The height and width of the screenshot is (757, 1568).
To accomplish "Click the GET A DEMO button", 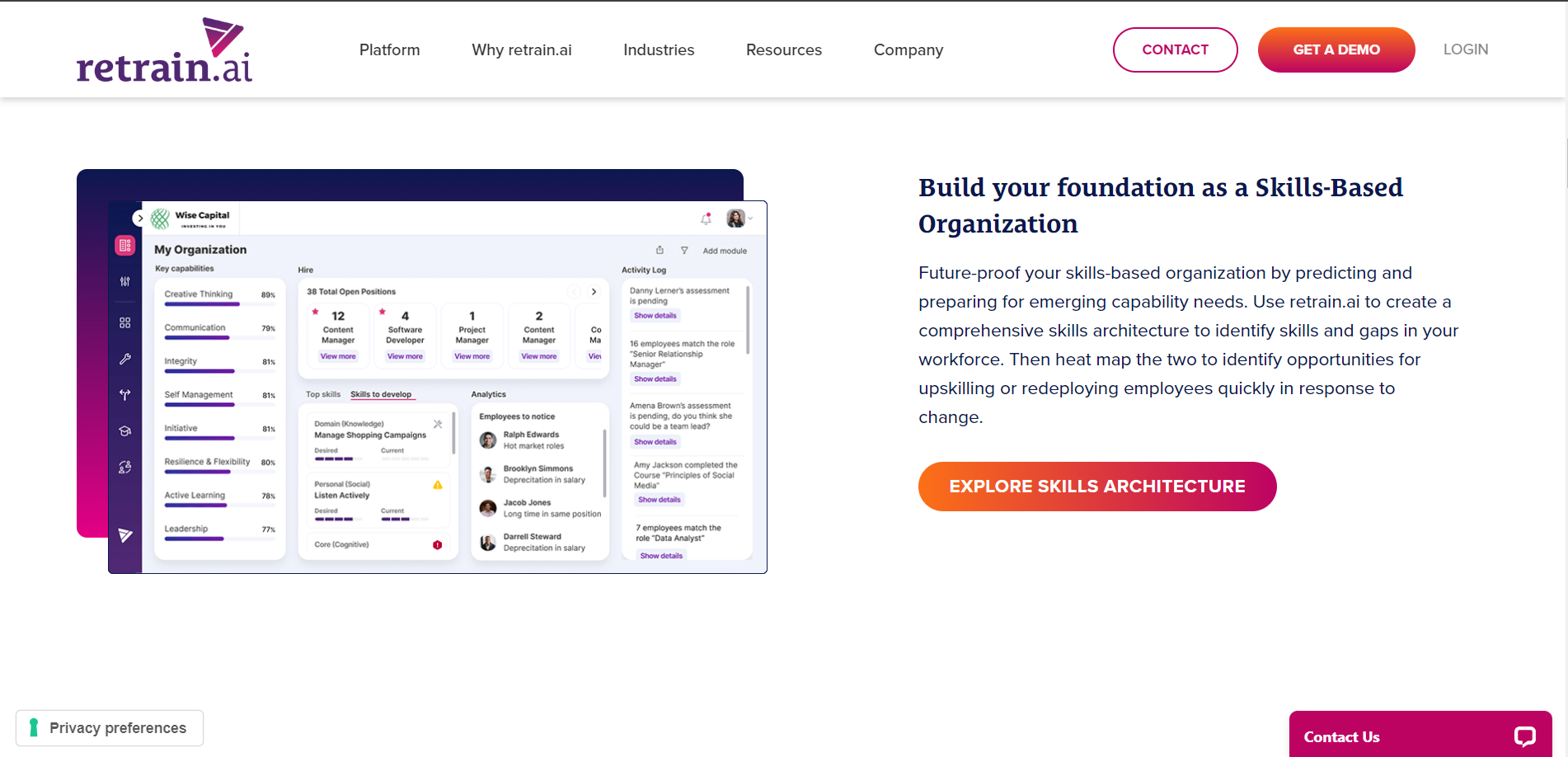I will (x=1336, y=49).
